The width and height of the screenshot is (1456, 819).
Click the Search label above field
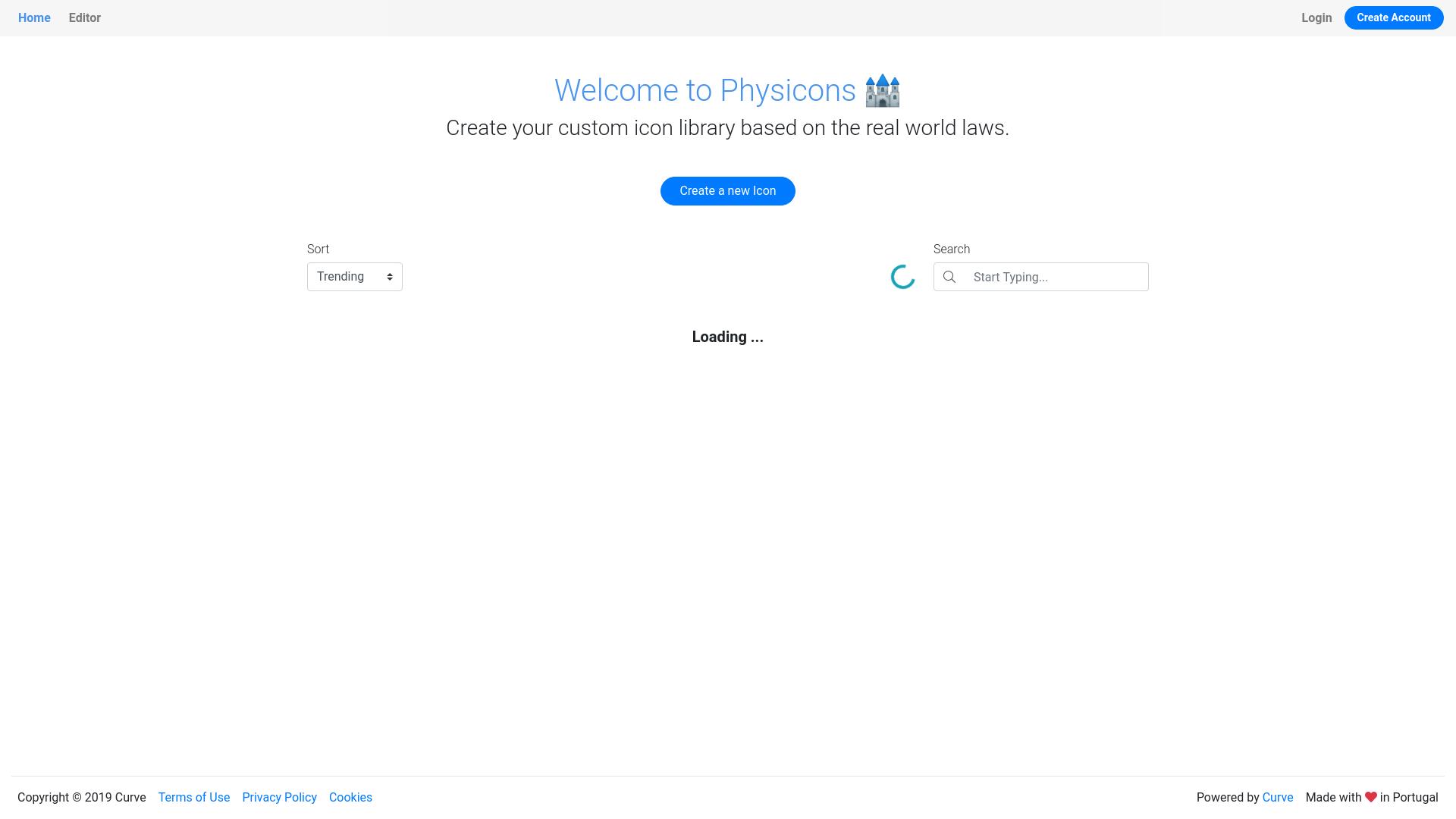click(x=951, y=249)
